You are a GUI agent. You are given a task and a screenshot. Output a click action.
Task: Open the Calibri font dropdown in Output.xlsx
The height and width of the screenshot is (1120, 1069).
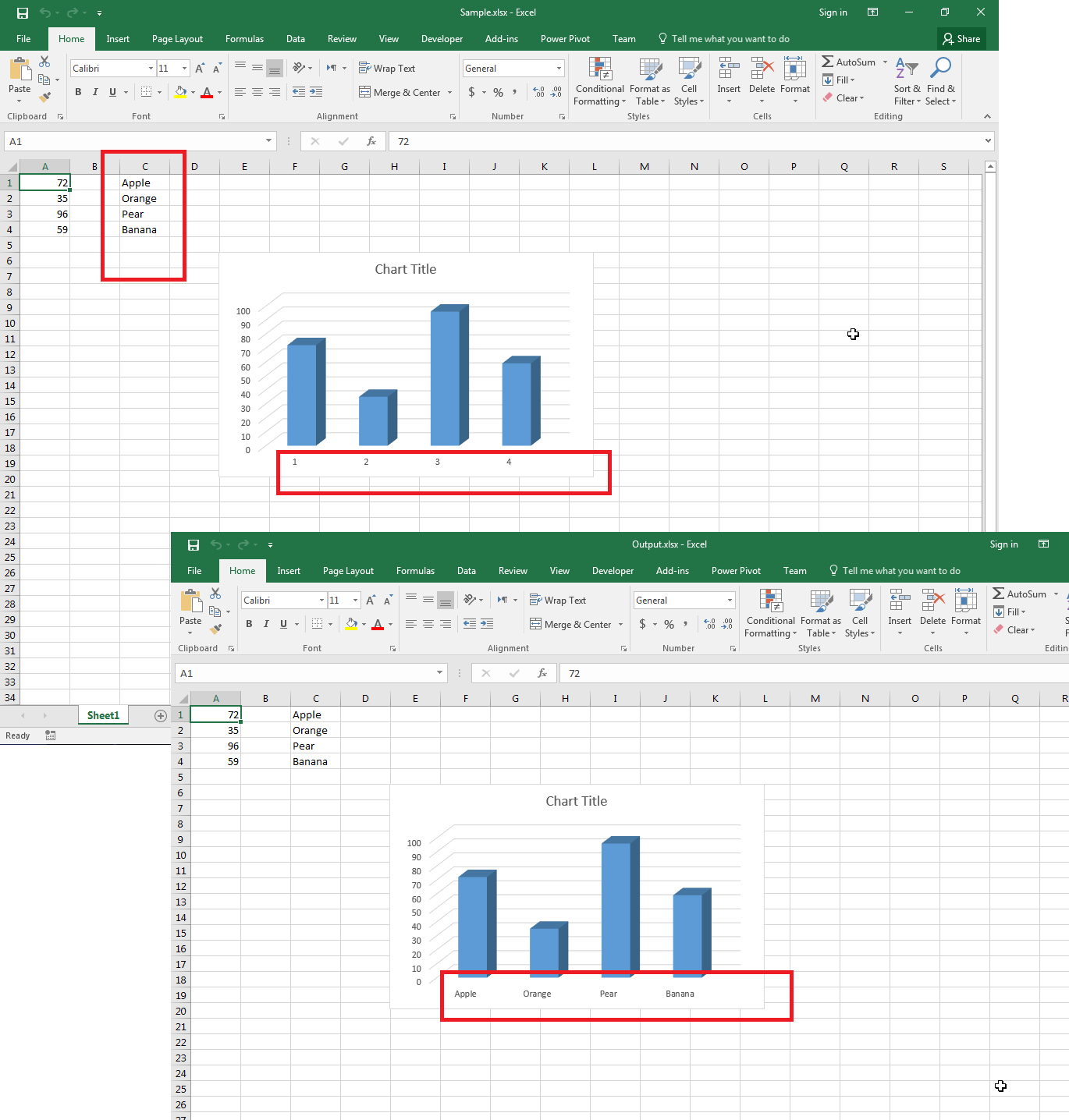(x=321, y=601)
